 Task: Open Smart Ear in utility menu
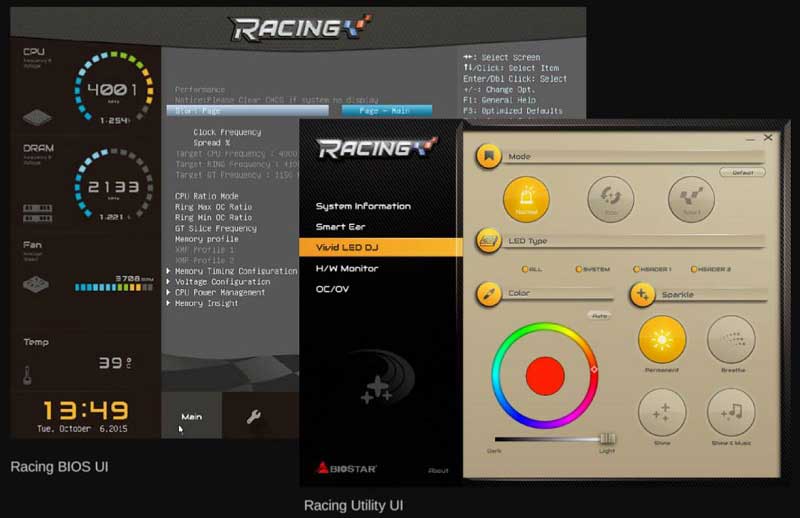(x=340, y=227)
